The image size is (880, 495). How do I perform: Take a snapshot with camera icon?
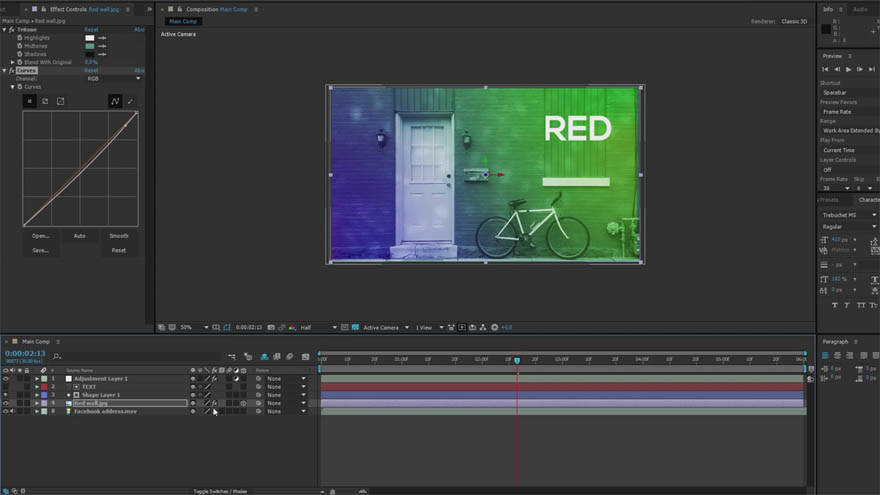pyautogui.click(x=271, y=327)
